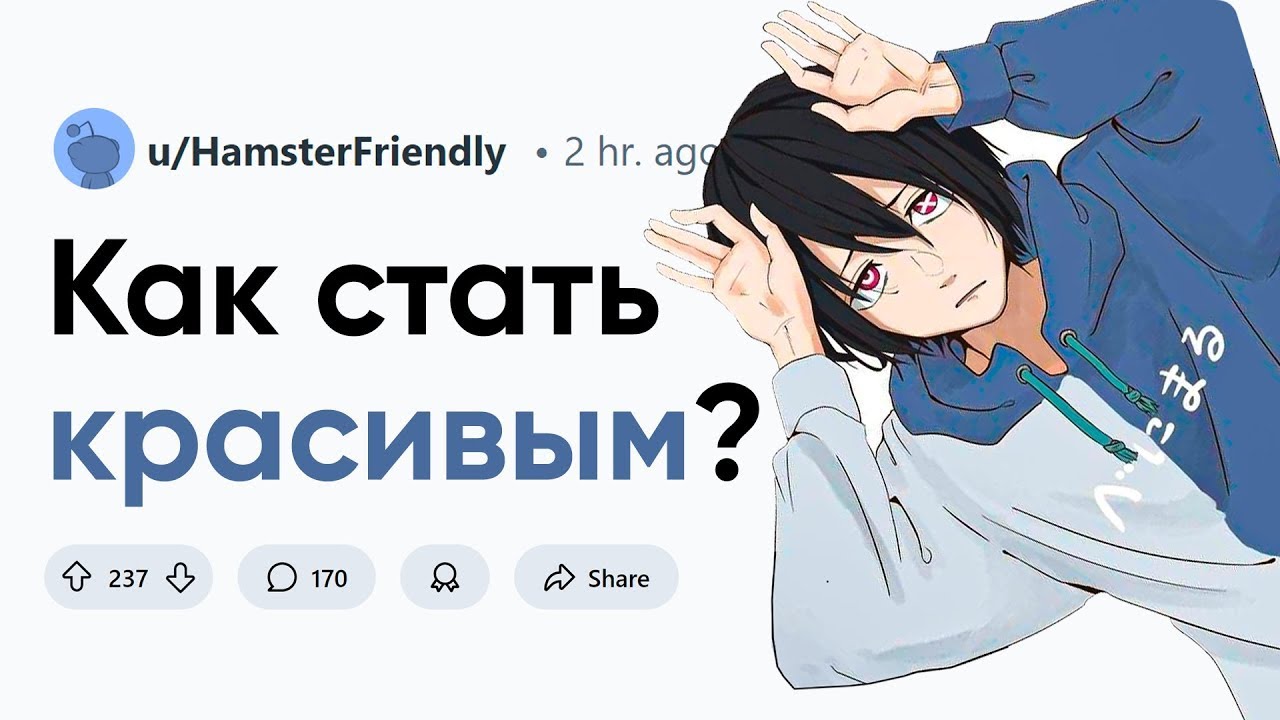
Task: Downvote the post with the down arrow
Action: pos(180,578)
